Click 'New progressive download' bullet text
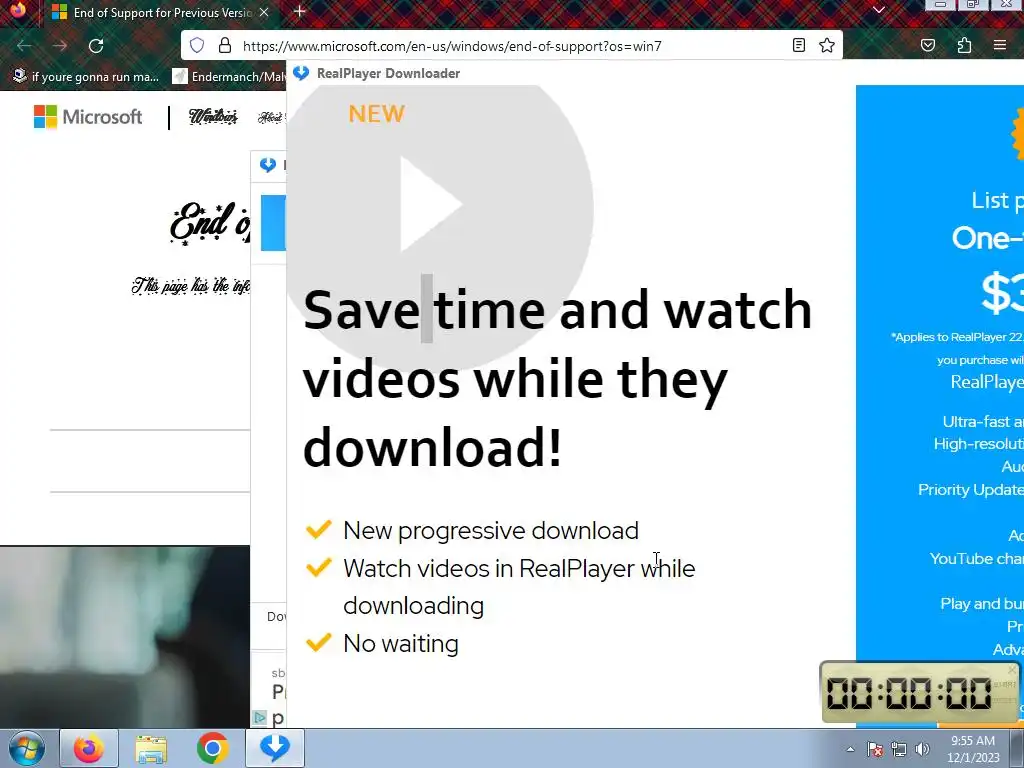 (490, 530)
